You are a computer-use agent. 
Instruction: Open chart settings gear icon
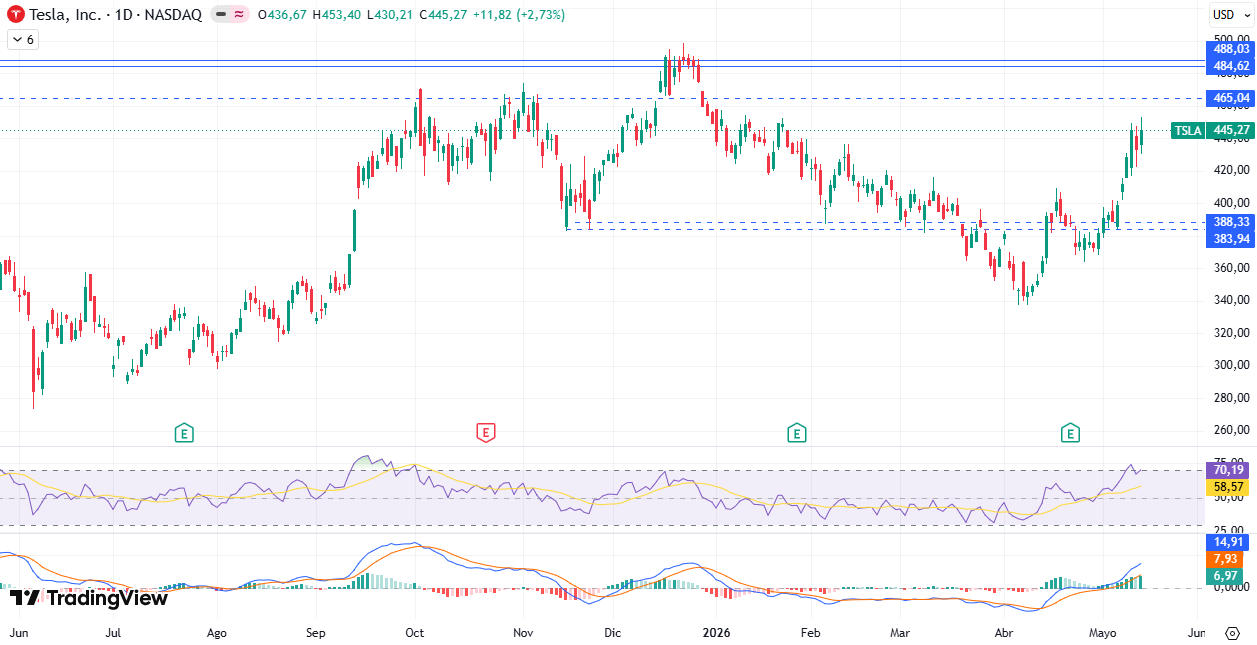(1232, 633)
